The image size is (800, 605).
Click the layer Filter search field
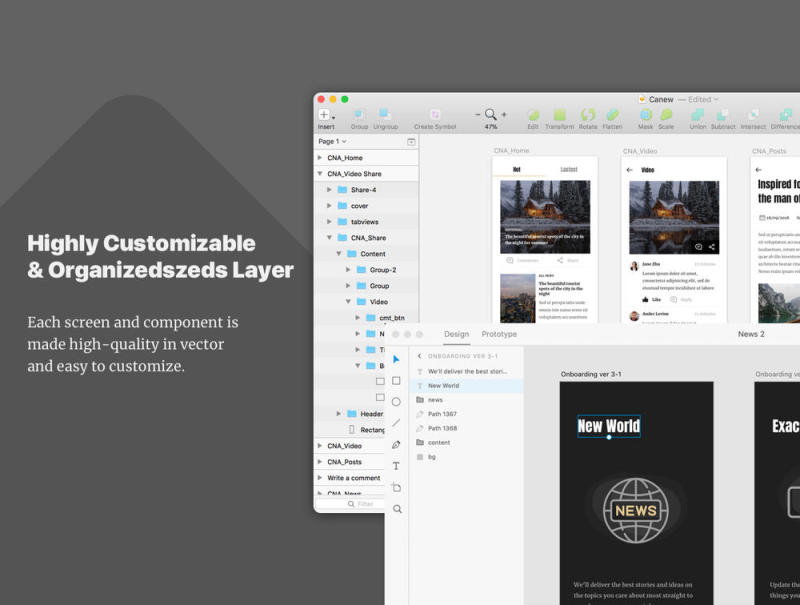tap(366, 504)
